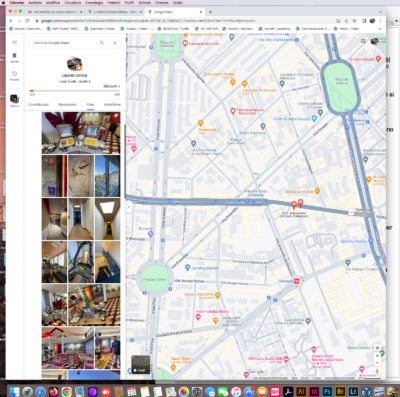This screenshot has width=400, height=397.
Task: Switch to the Contributi tab
Action: [x=39, y=105]
